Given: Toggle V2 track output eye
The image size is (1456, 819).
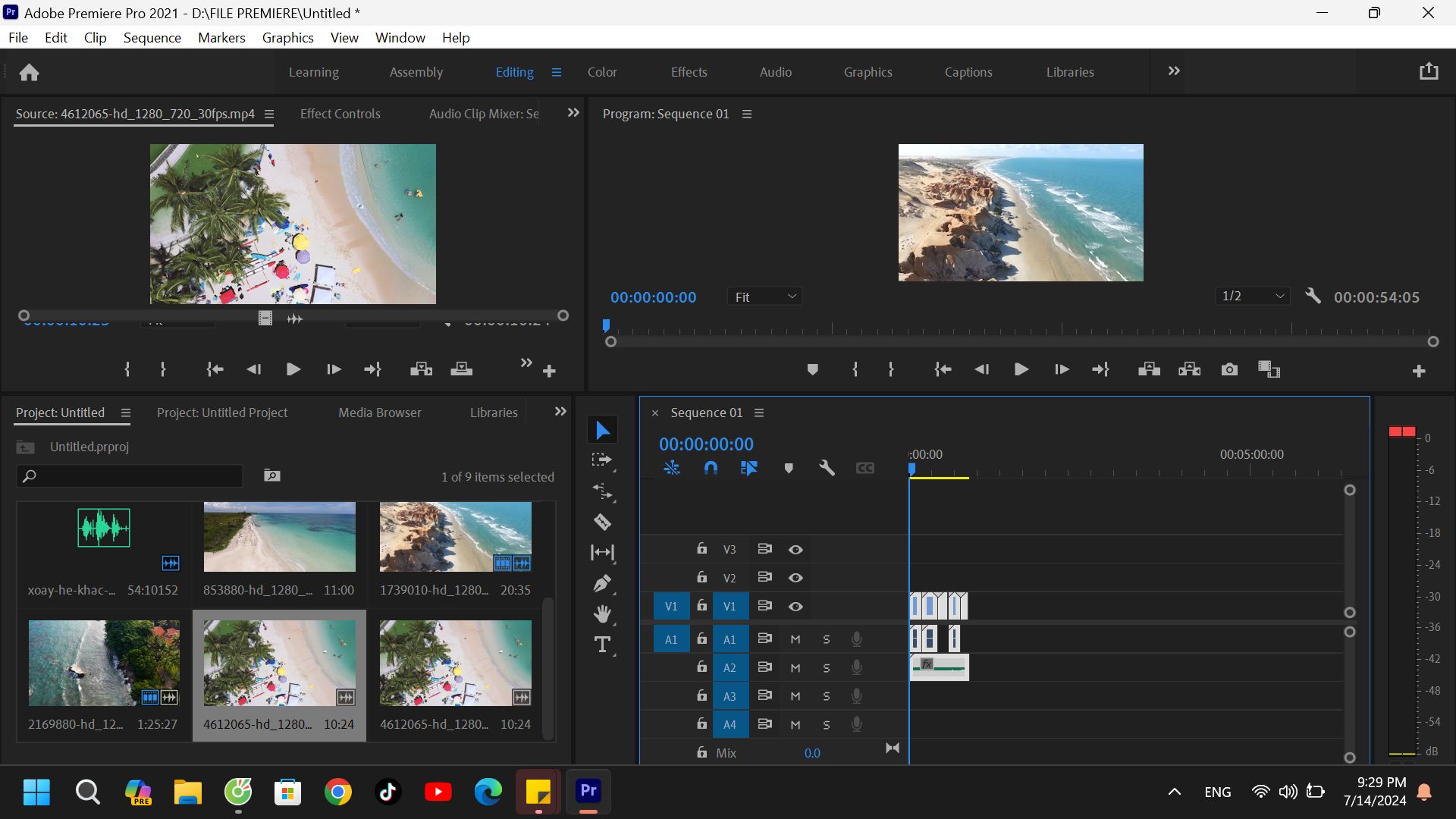Looking at the screenshot, I should click(x=795, y=578).
